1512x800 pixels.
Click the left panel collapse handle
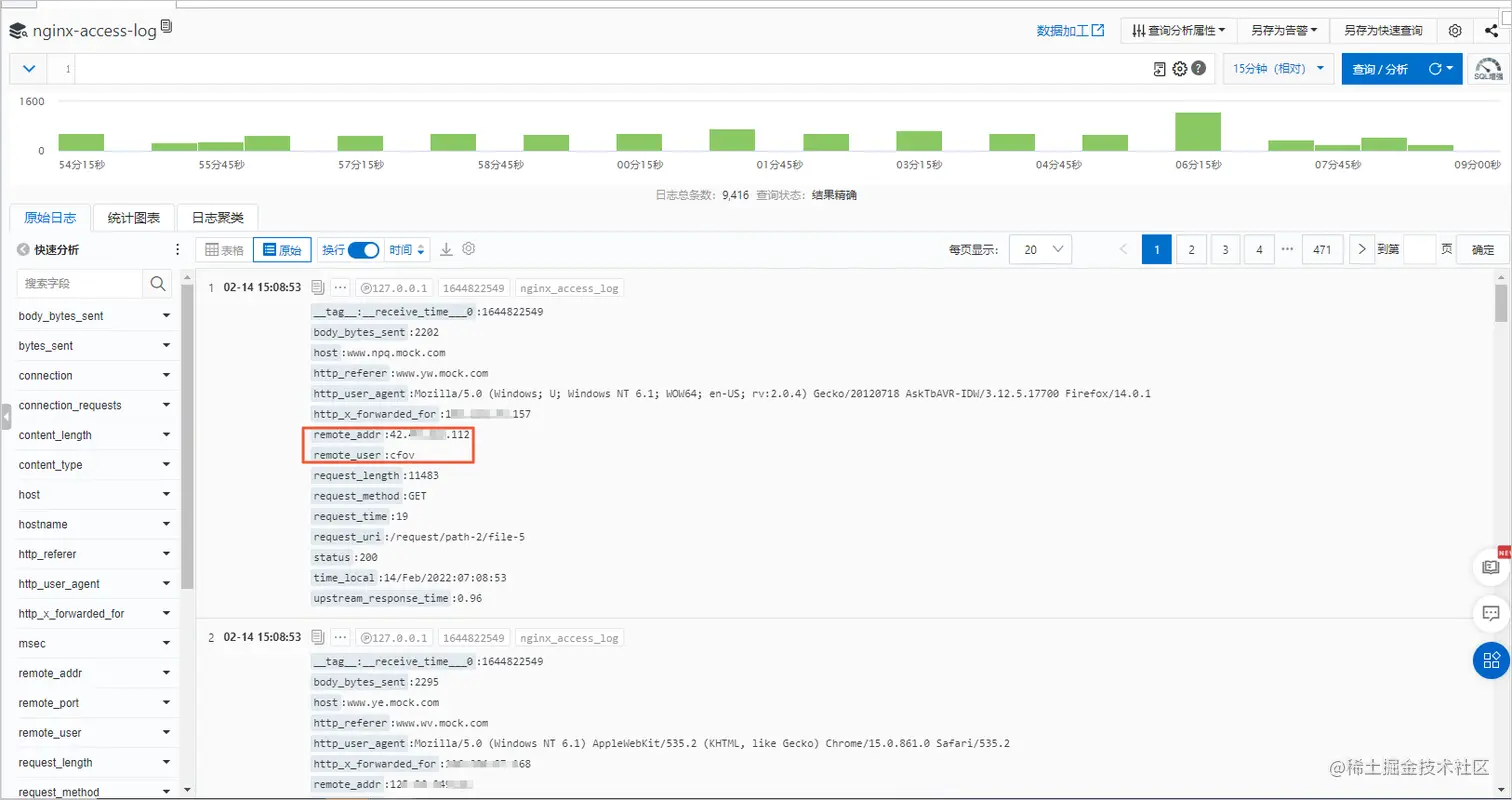pos(6,415)
